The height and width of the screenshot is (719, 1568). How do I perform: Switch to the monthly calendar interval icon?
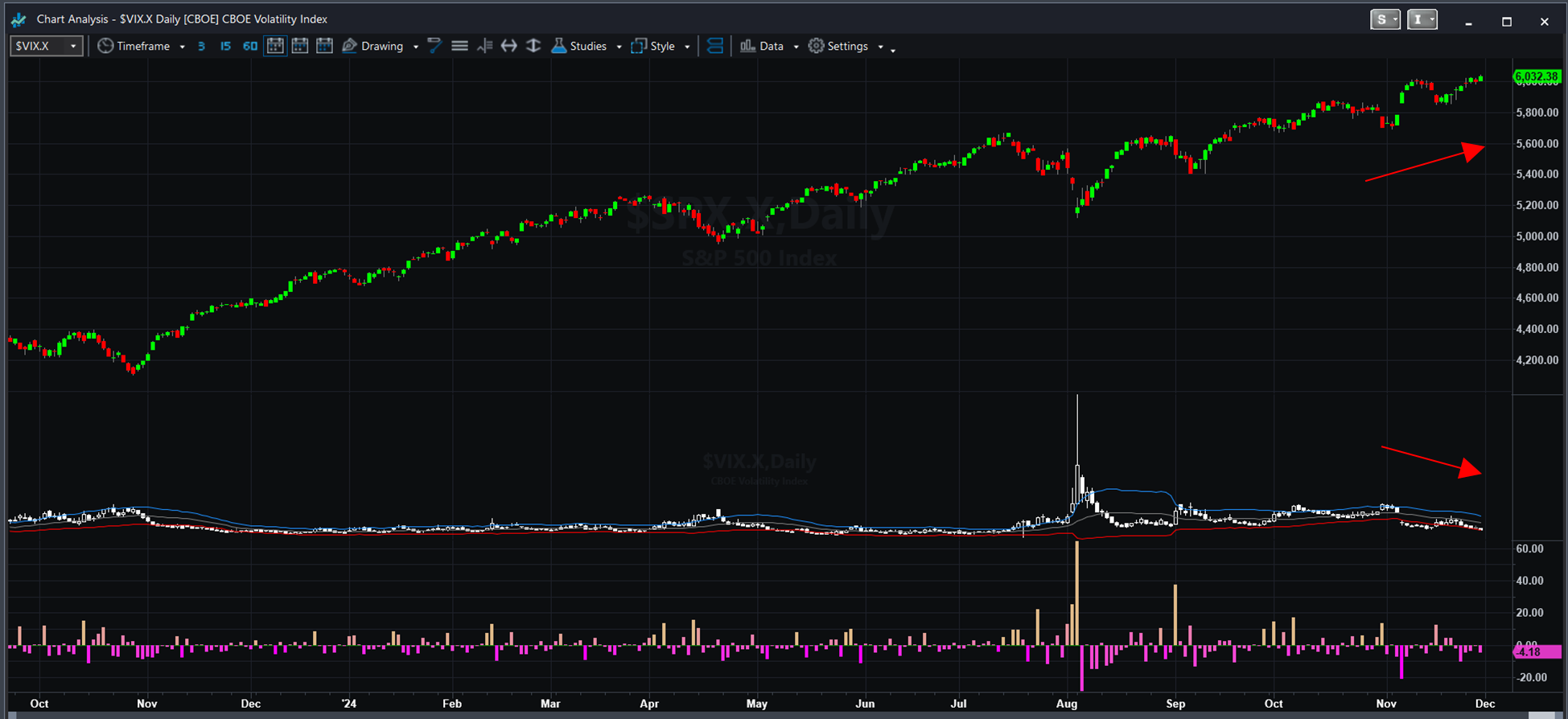(324, 46)
